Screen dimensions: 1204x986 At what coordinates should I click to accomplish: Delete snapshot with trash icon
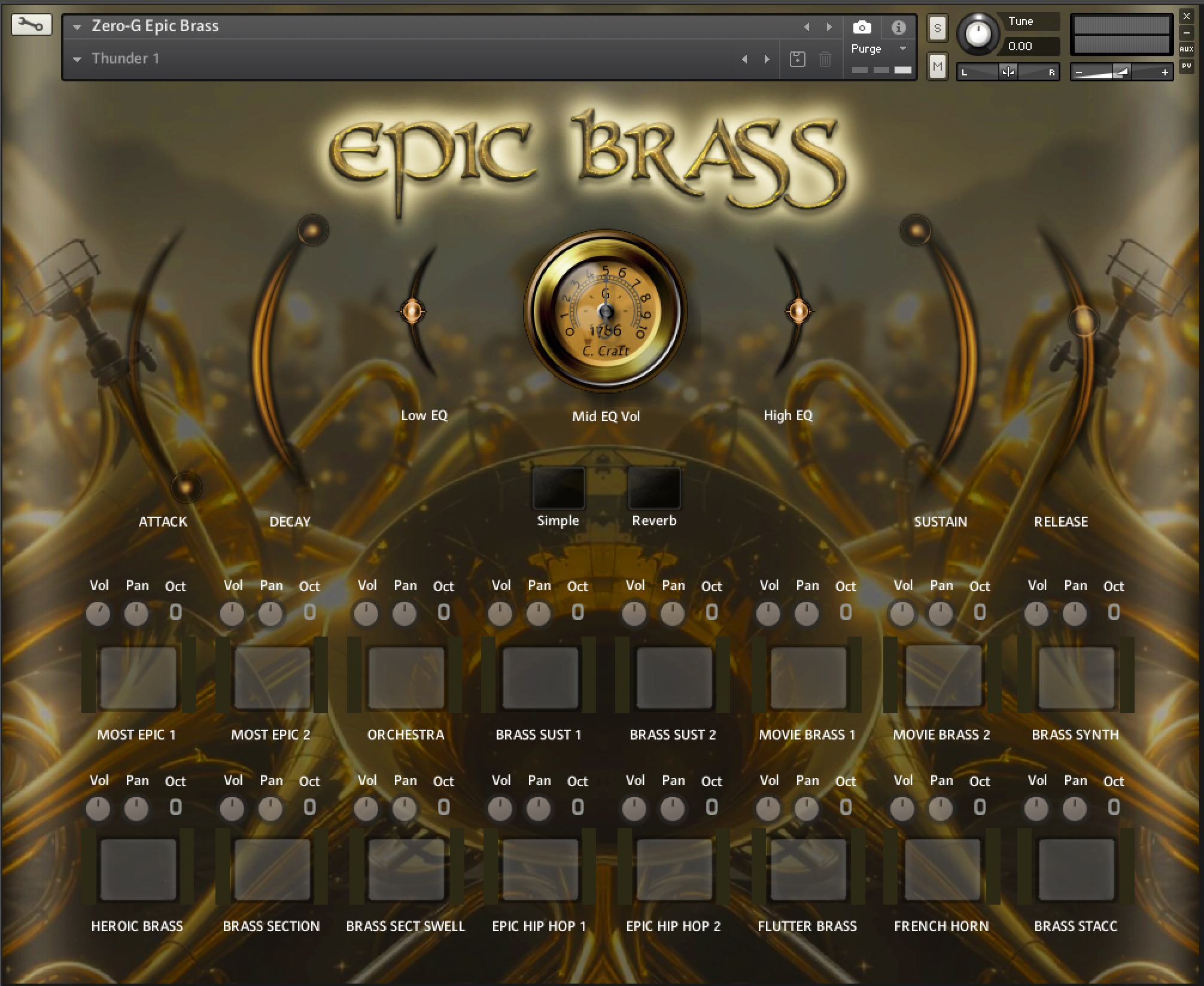click(x=825, y=59)
